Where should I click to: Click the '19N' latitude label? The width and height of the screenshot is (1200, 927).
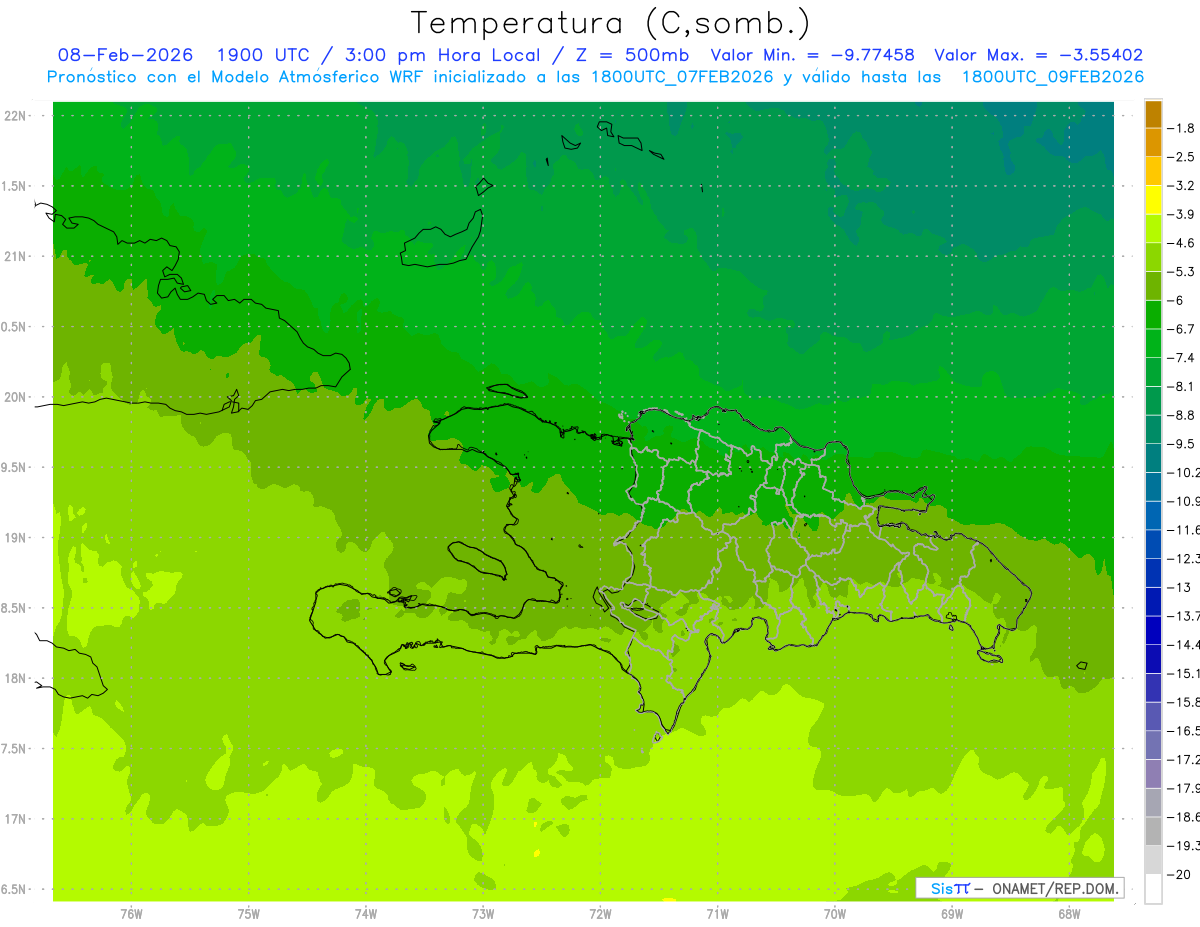click(x=17, y=538)
